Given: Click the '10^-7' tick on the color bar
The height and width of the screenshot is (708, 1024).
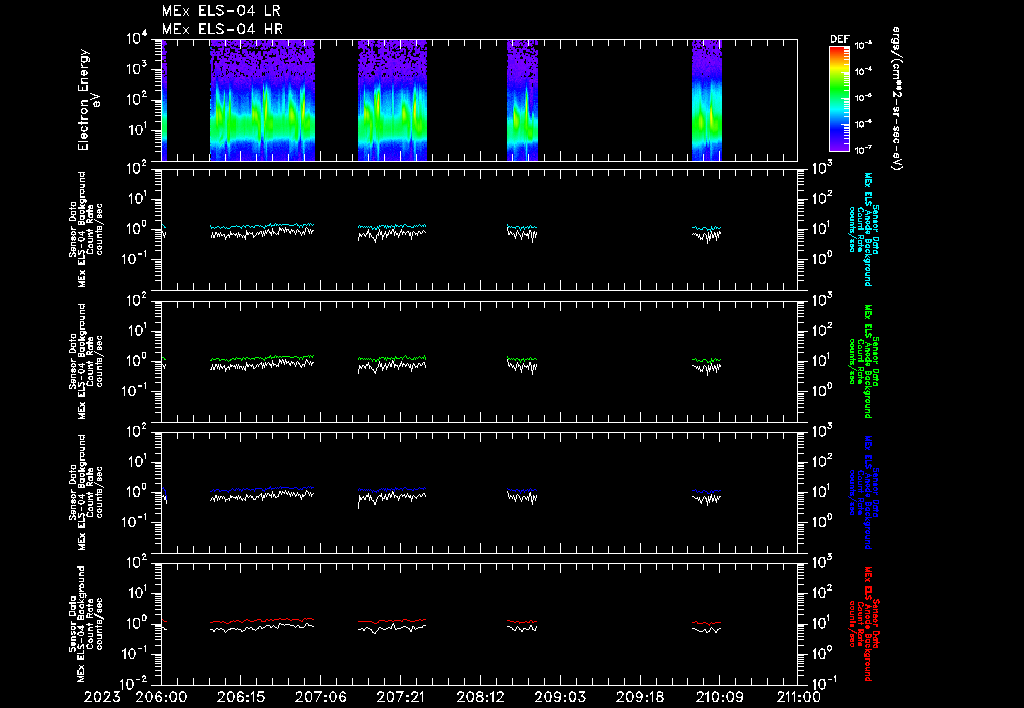Looking at the screenshot, I should point(864,150).
